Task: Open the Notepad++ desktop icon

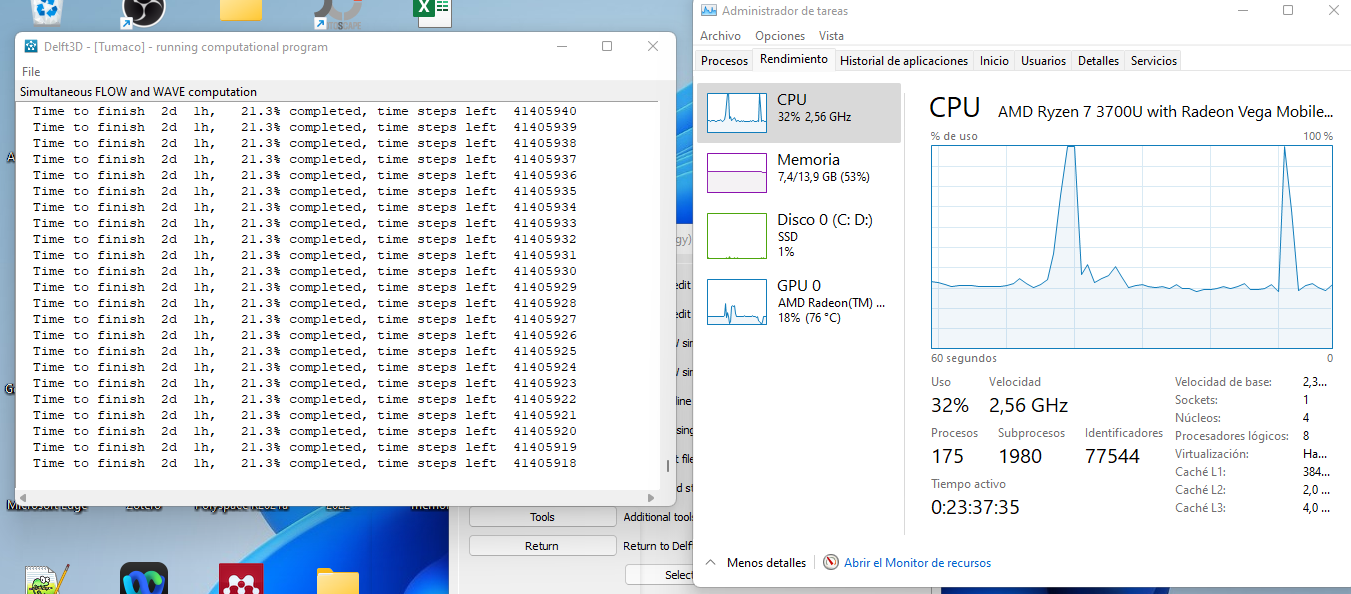Action: 46,579
